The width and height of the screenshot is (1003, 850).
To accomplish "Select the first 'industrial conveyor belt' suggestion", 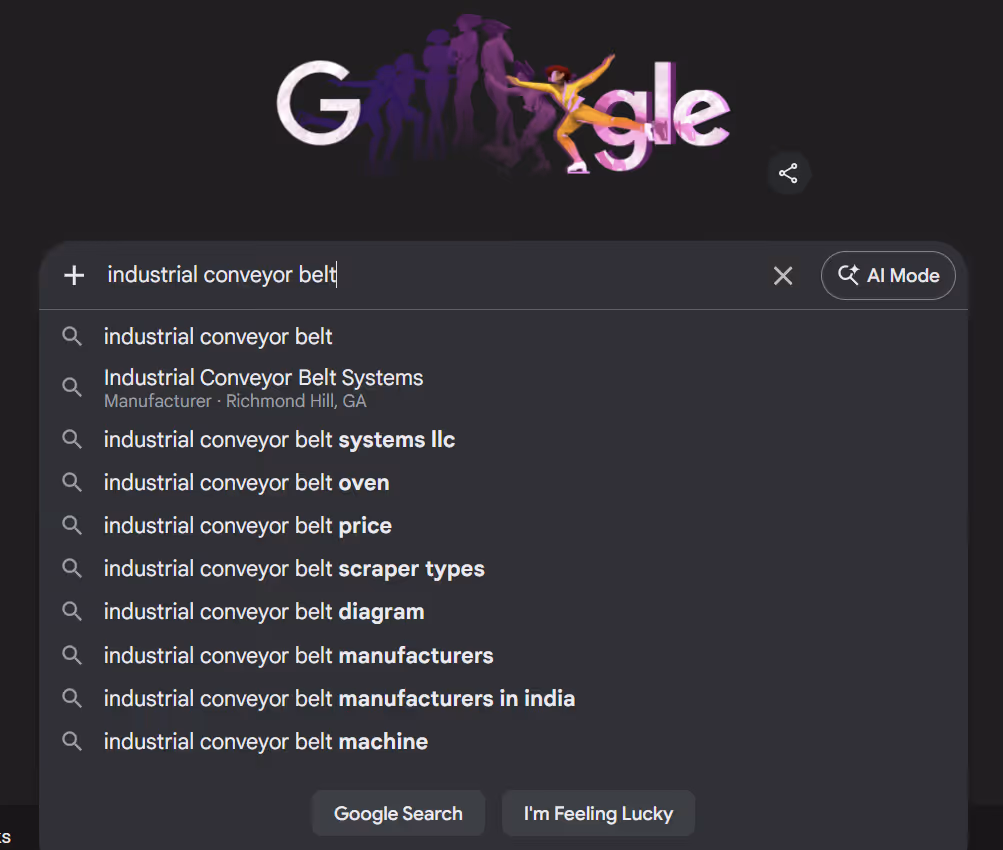I will click(x=217, y=336).
